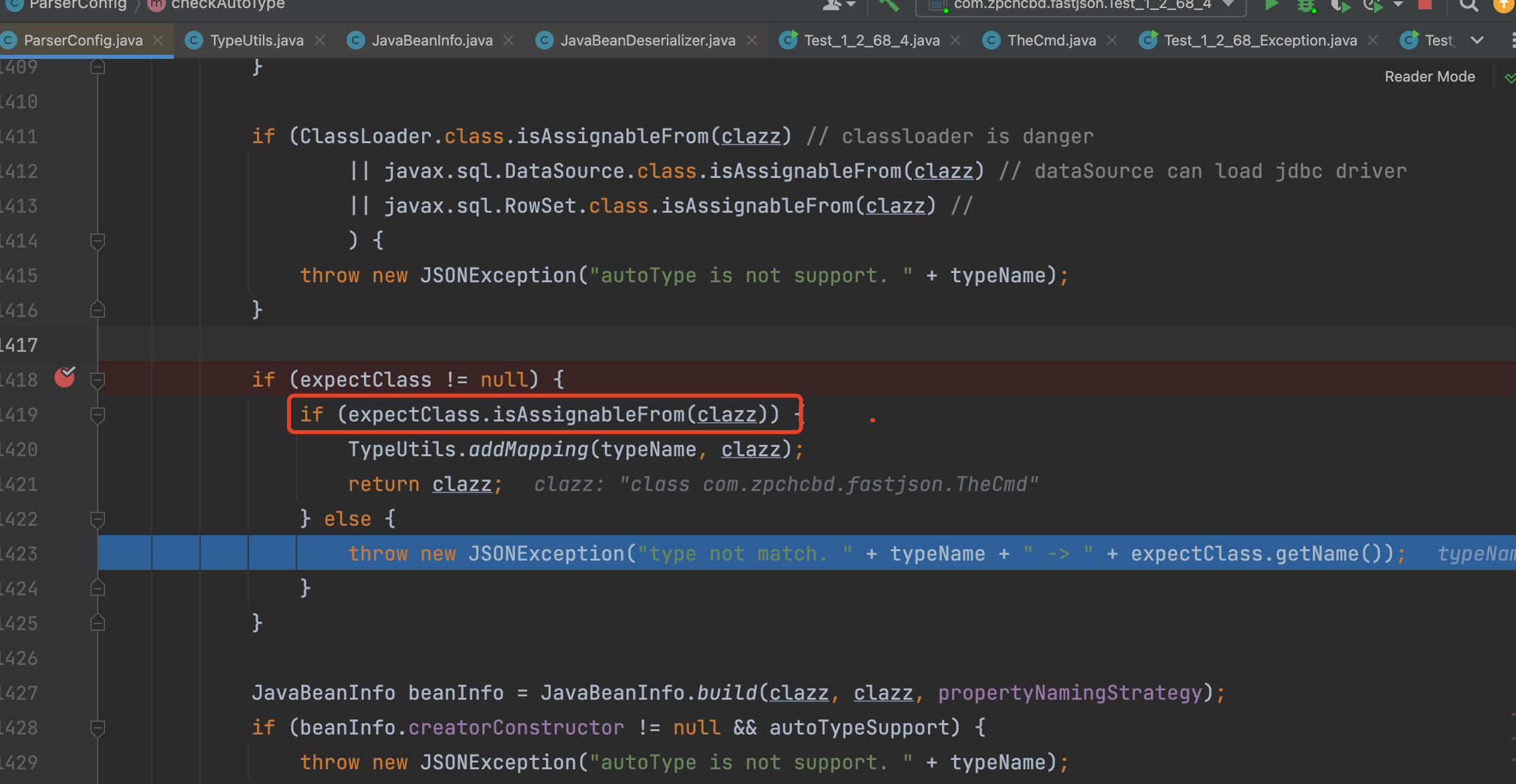Click the Debug bug icon
Screen dimensions: 1516x784
[x=1305, y=5]
